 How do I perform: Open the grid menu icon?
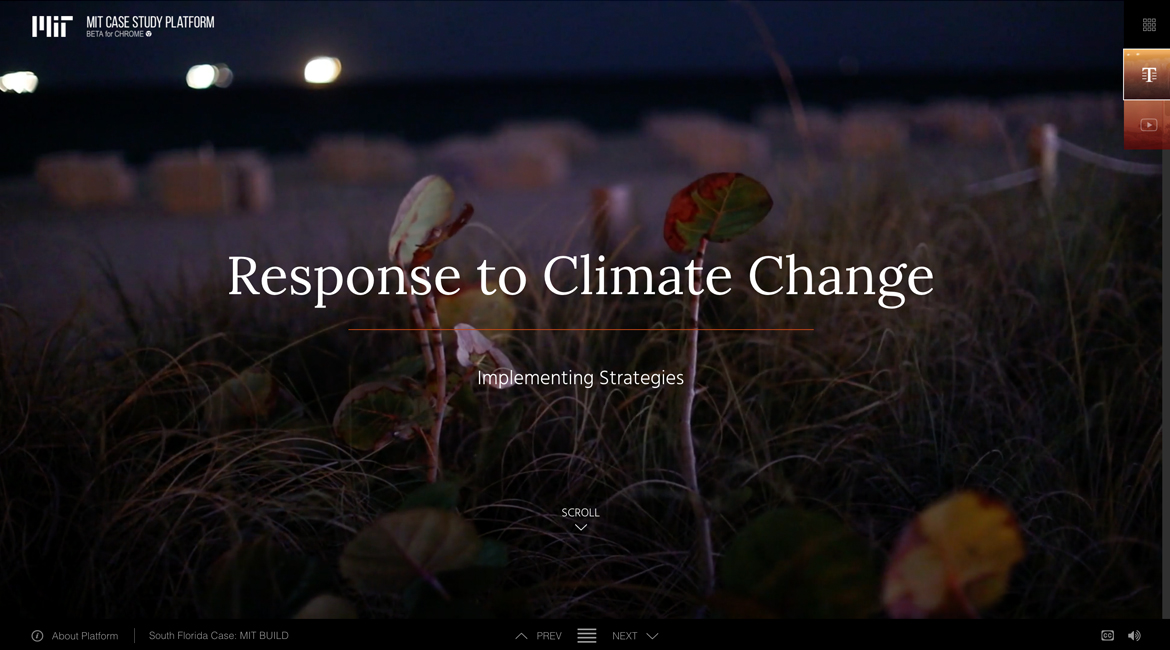[x=1149, y=25]
